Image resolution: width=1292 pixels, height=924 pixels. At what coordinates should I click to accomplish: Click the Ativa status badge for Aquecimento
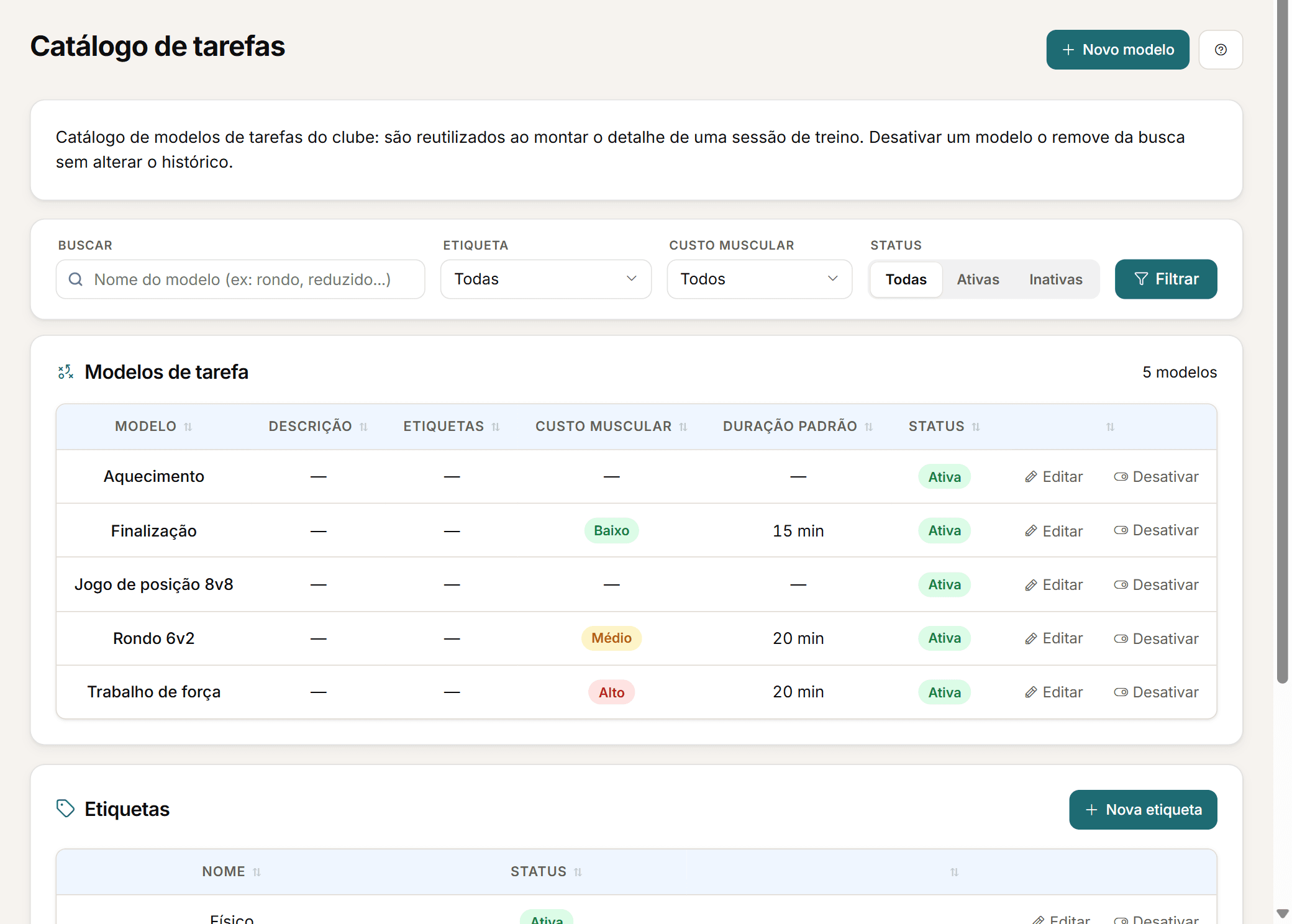944,477
